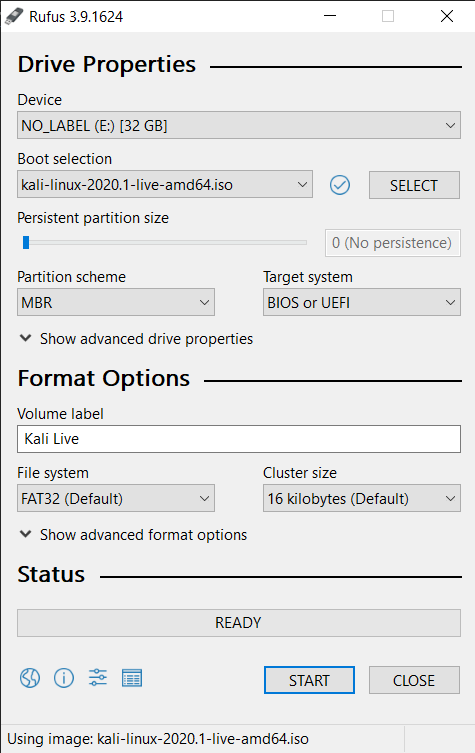Expand advanced drive properties

click(x=136, y=339)
